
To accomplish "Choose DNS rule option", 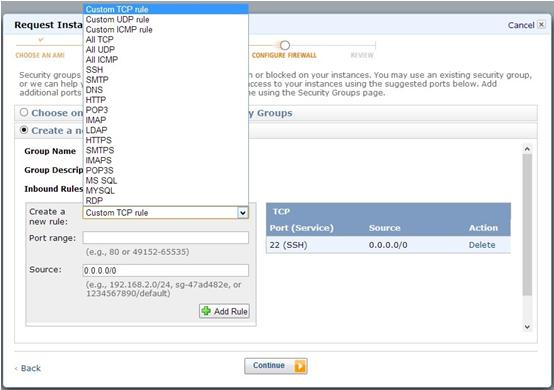I will point(166,90).
